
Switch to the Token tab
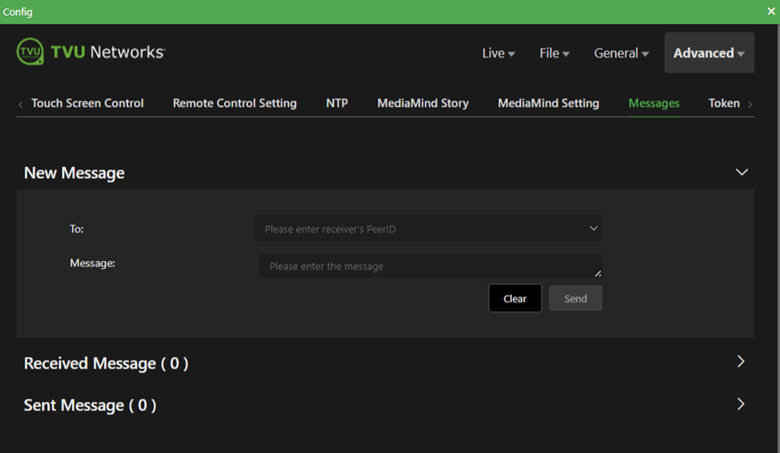tap(724, 103)
